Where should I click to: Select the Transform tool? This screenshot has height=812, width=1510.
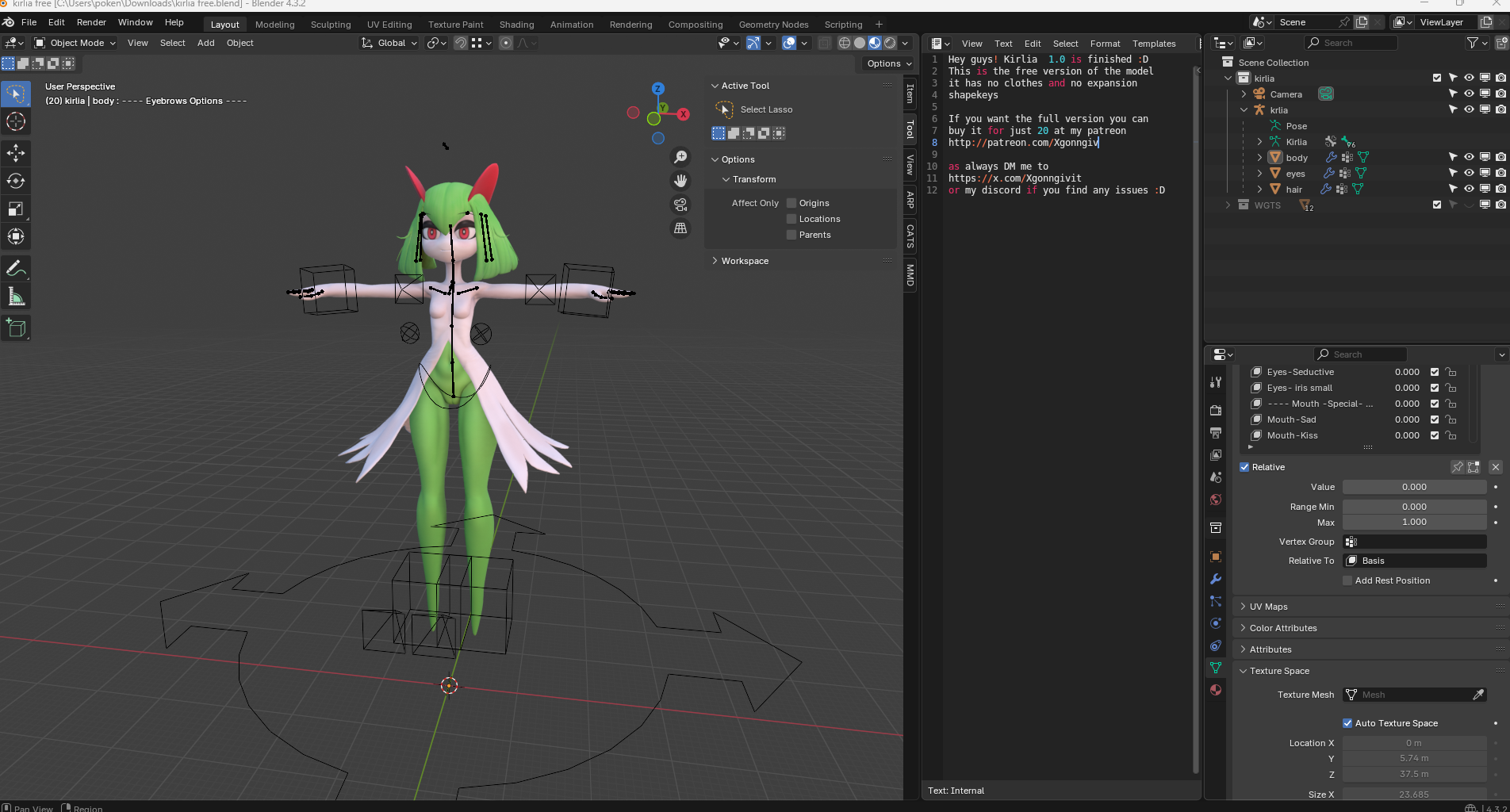16,236
